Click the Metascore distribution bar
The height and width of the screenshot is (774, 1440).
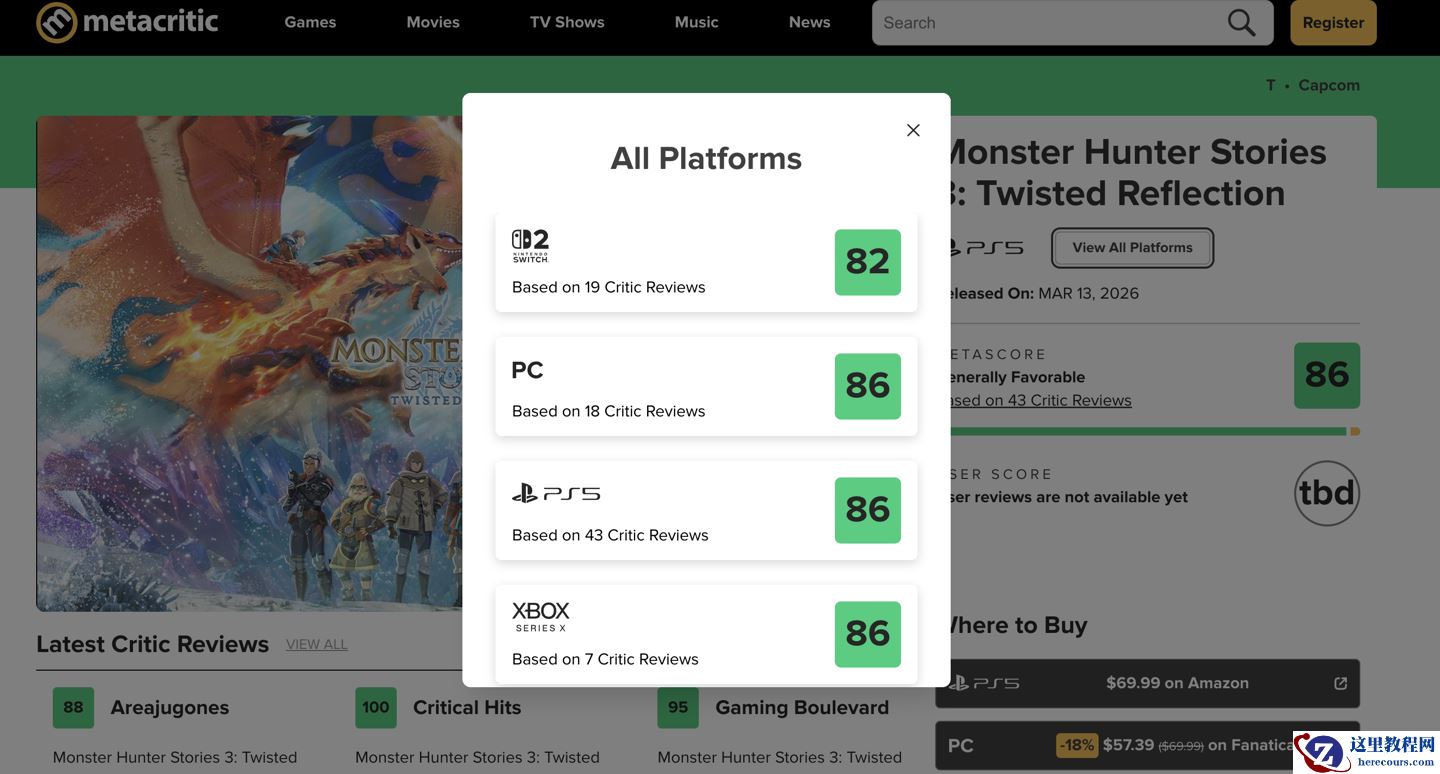(x=1154, y=432)
